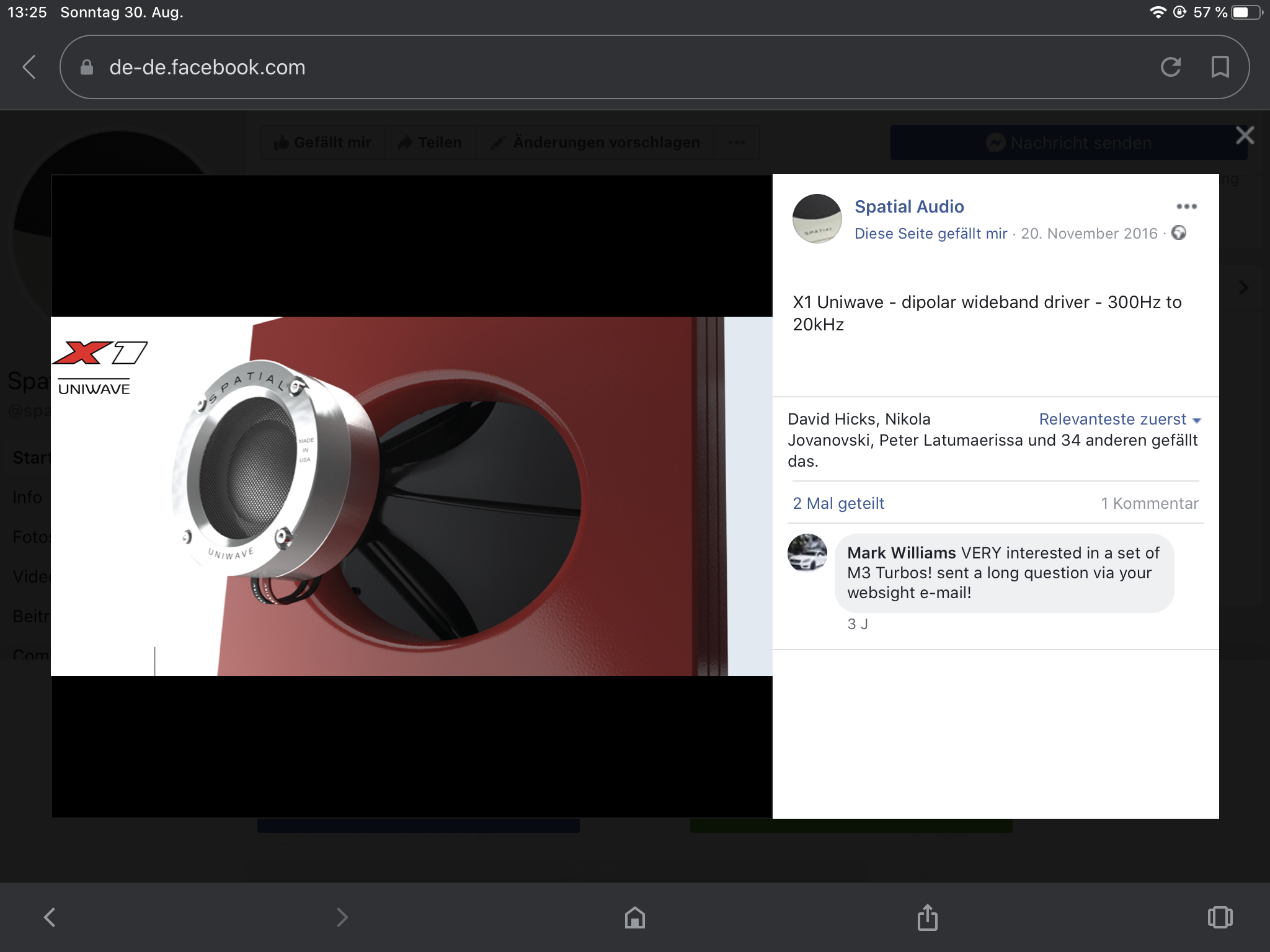Open the '1 Kommentar' link
1270x952 pixels.
(1150, 503)
